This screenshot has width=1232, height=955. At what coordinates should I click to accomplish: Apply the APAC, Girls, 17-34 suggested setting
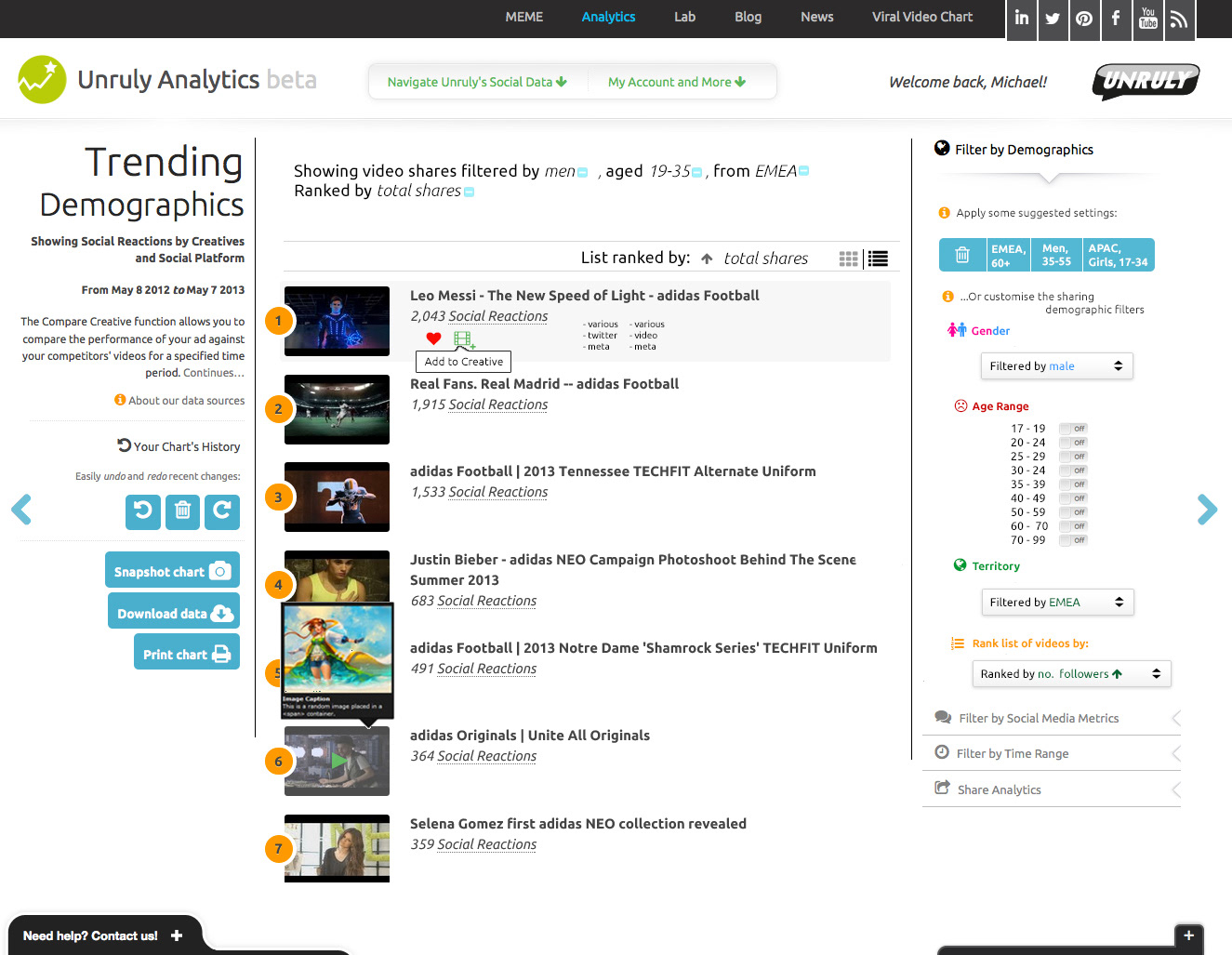[1119, 255]
